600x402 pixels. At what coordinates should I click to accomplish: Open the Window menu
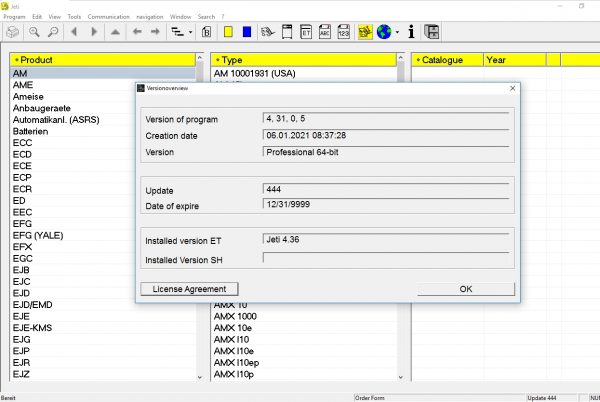click(180, 17)
